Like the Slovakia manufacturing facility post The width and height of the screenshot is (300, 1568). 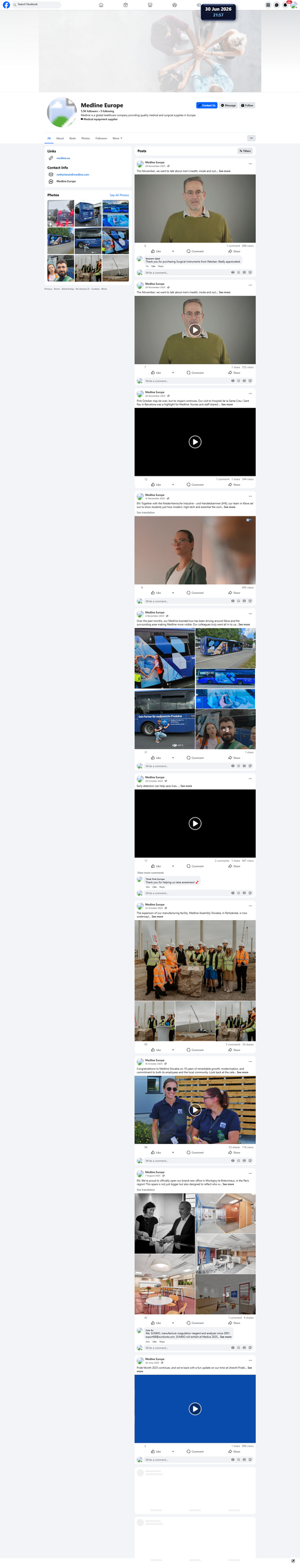point(156,1050)
